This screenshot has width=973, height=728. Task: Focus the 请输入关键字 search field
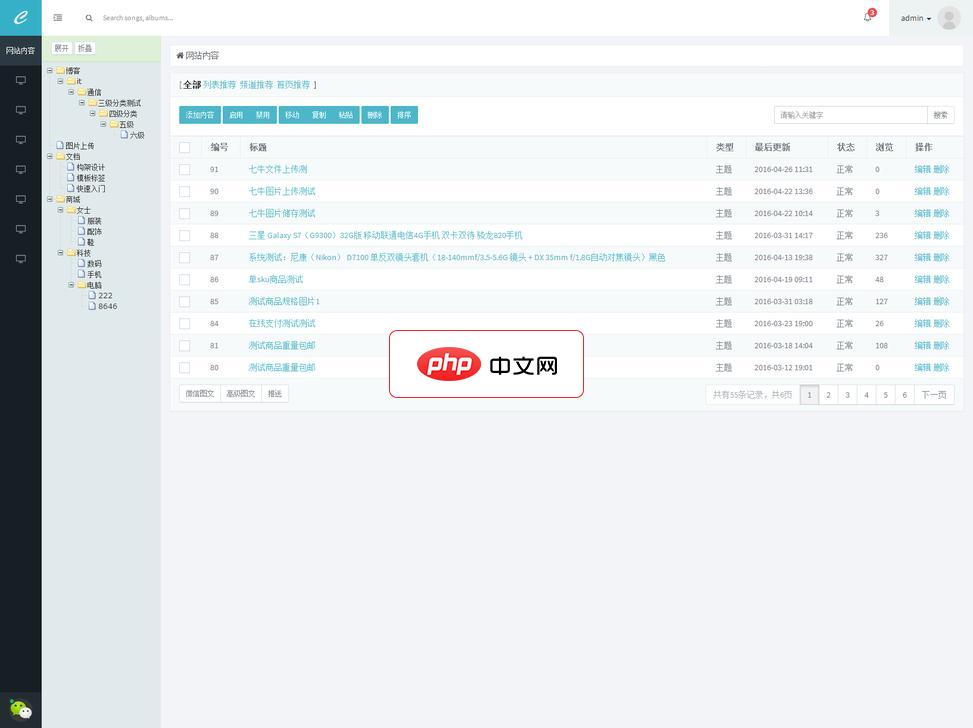(x=850, y=115)
